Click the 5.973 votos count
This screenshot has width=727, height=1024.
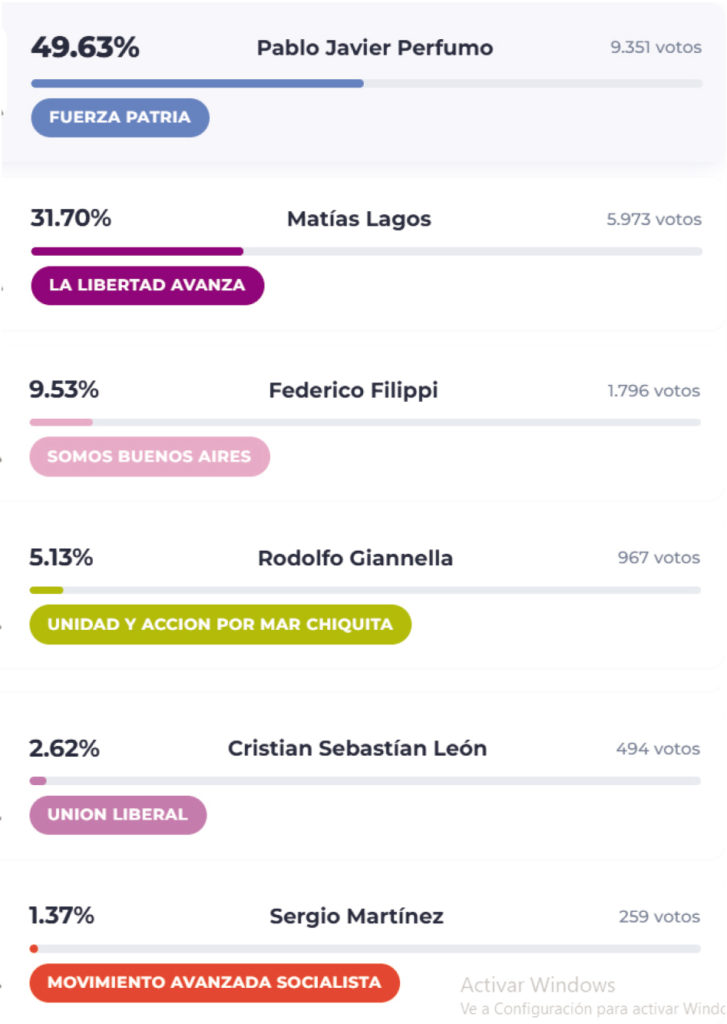[653, 219]
